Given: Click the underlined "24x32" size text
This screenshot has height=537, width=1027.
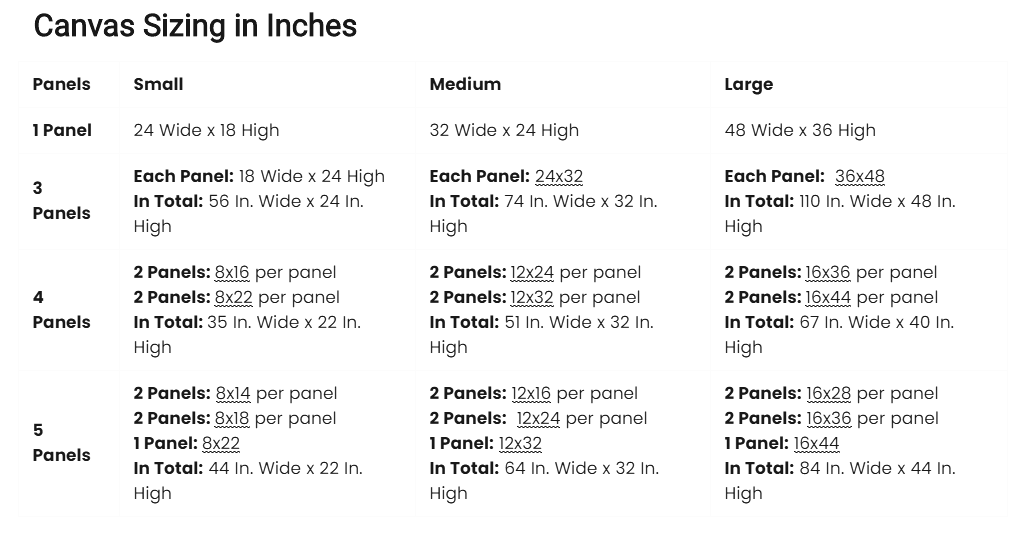Looking at the screenshot, I should (559, 176).
